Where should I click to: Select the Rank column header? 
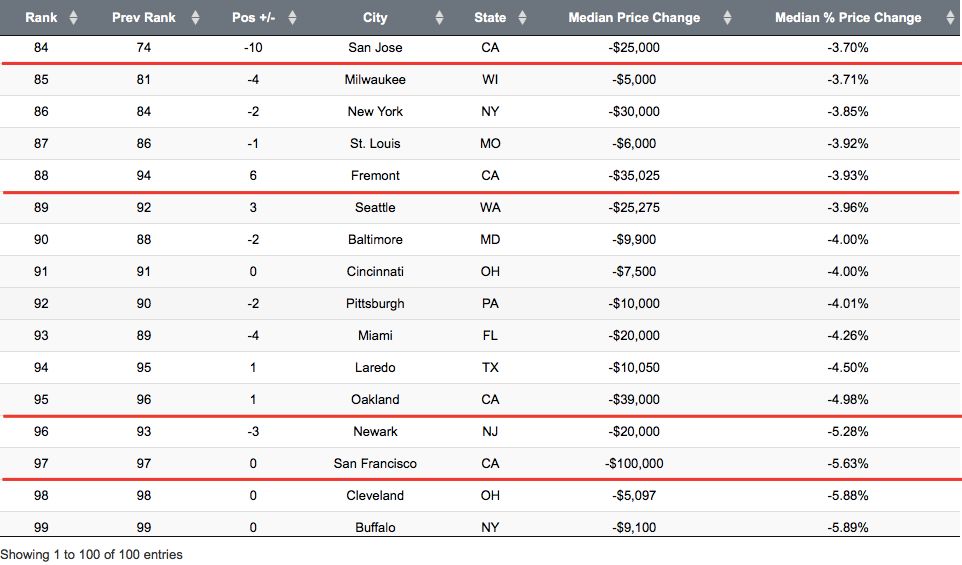[x=41, y=18]
